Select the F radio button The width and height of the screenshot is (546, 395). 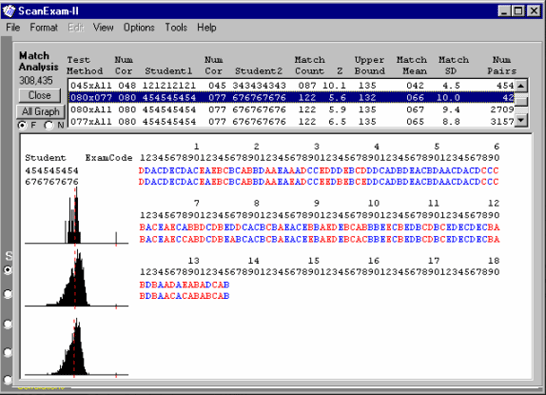pos(22,125)
